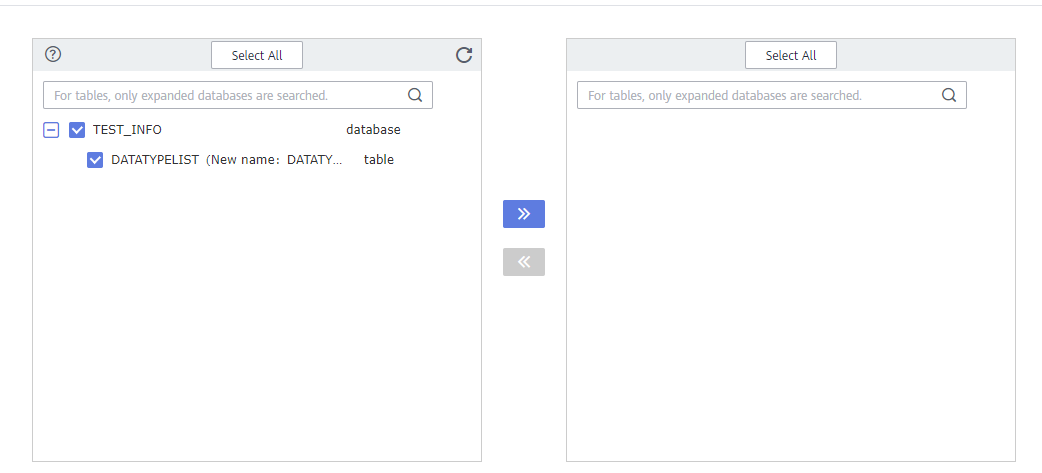Screen dimensions: 1042x473
Task: Uncheck the TEST_INFO database checkbox
Action: [x=77, y=130]
